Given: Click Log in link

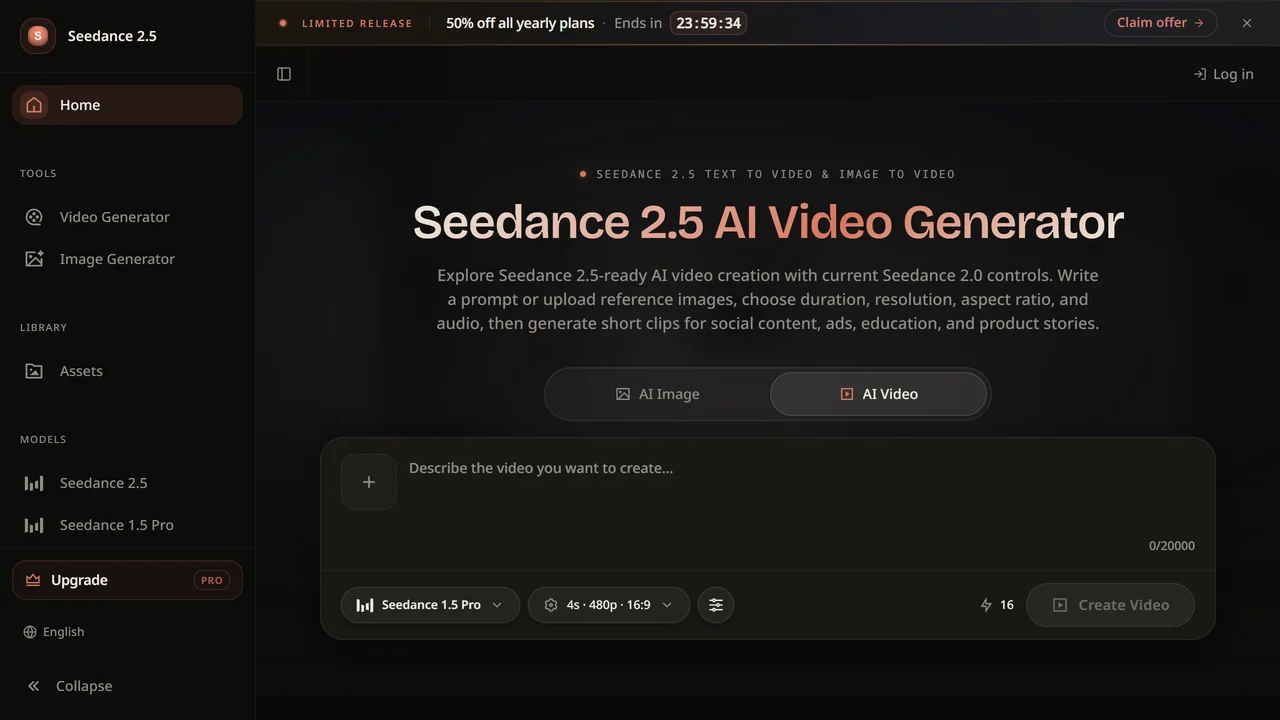Looking at the screenshot, I should click(x=1223, y=74).
